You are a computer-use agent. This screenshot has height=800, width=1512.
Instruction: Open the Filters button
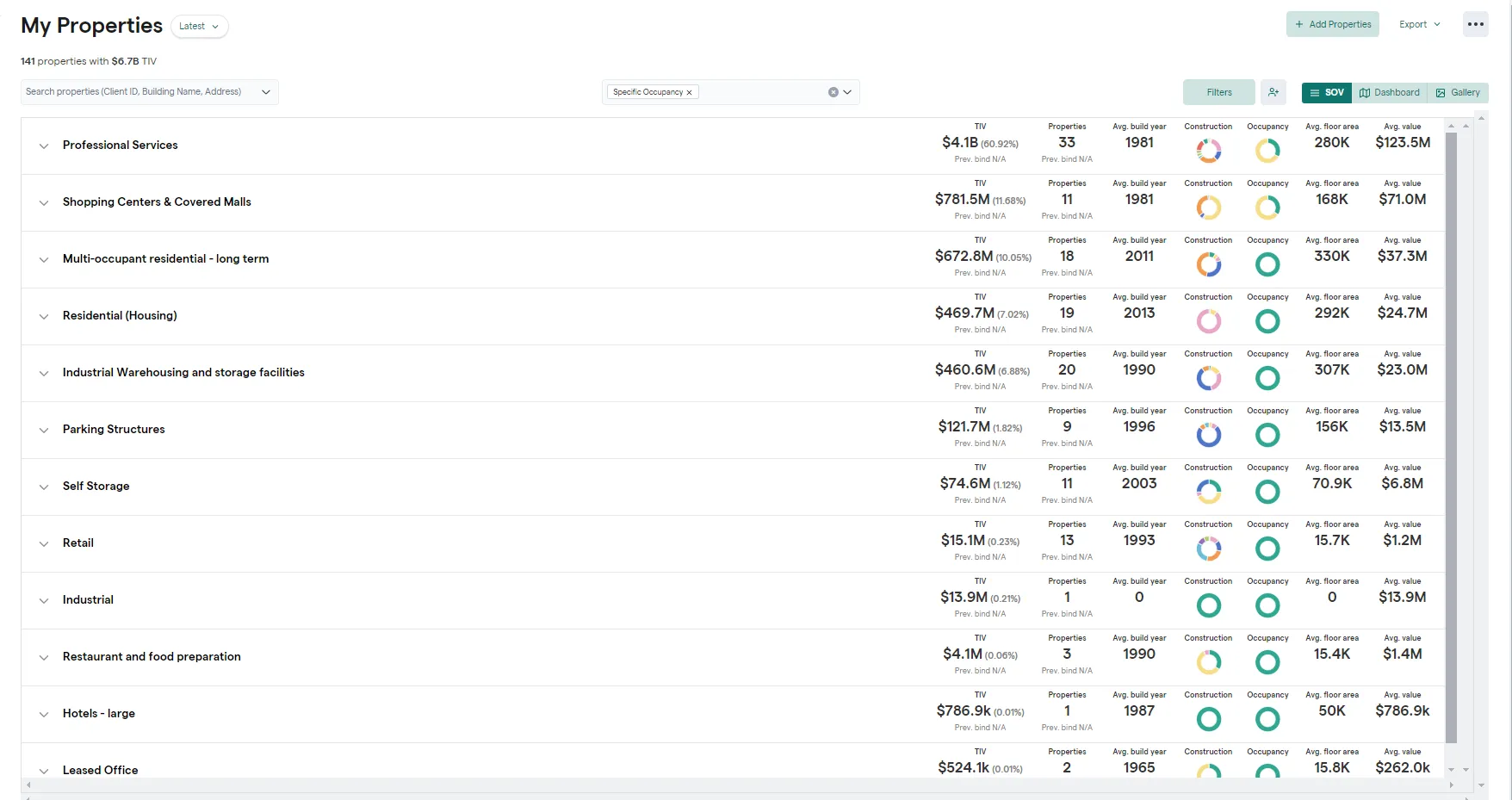pyautogui.click(x=1218, y=92)
